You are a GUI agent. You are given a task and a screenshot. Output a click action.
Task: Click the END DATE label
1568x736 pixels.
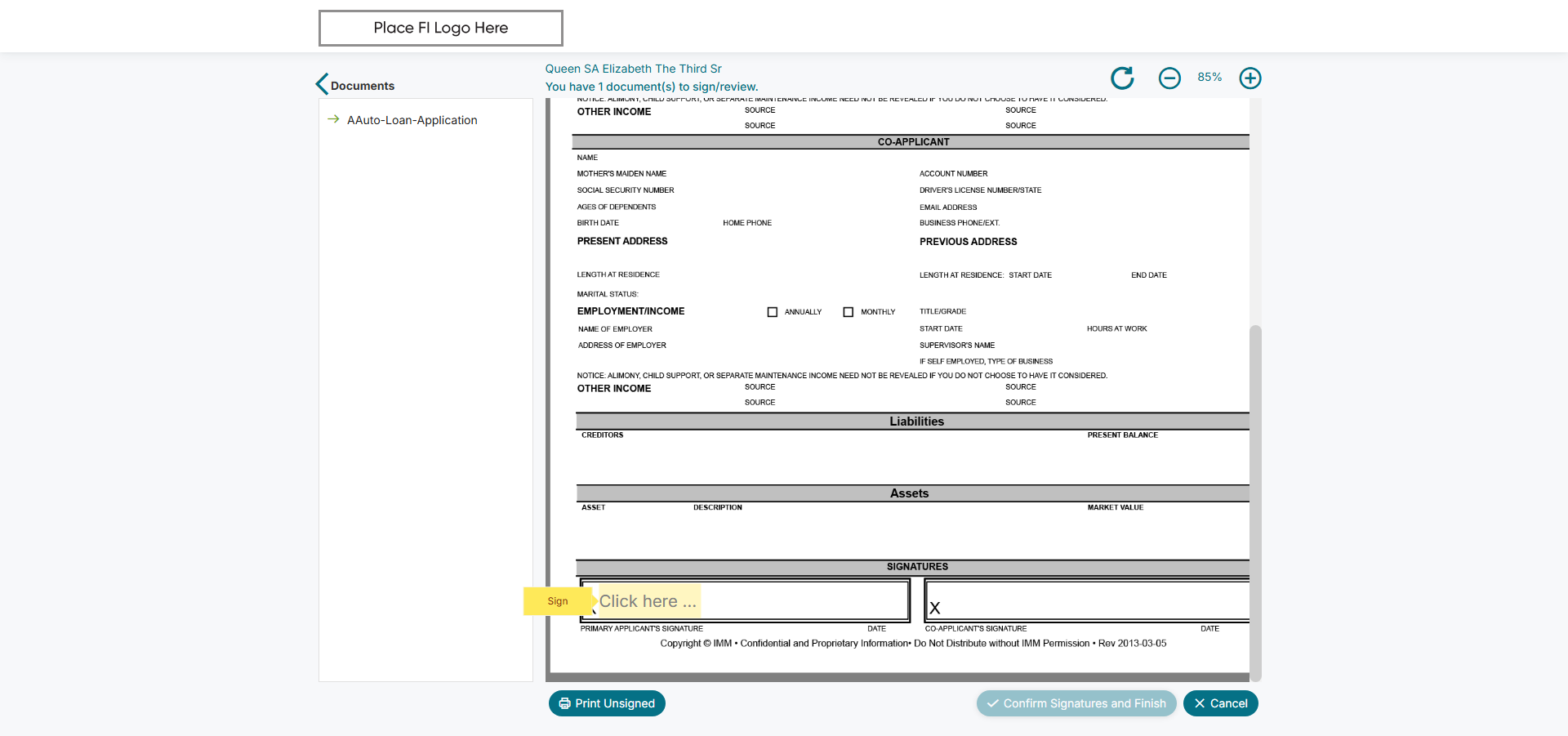click(1149, 275)
